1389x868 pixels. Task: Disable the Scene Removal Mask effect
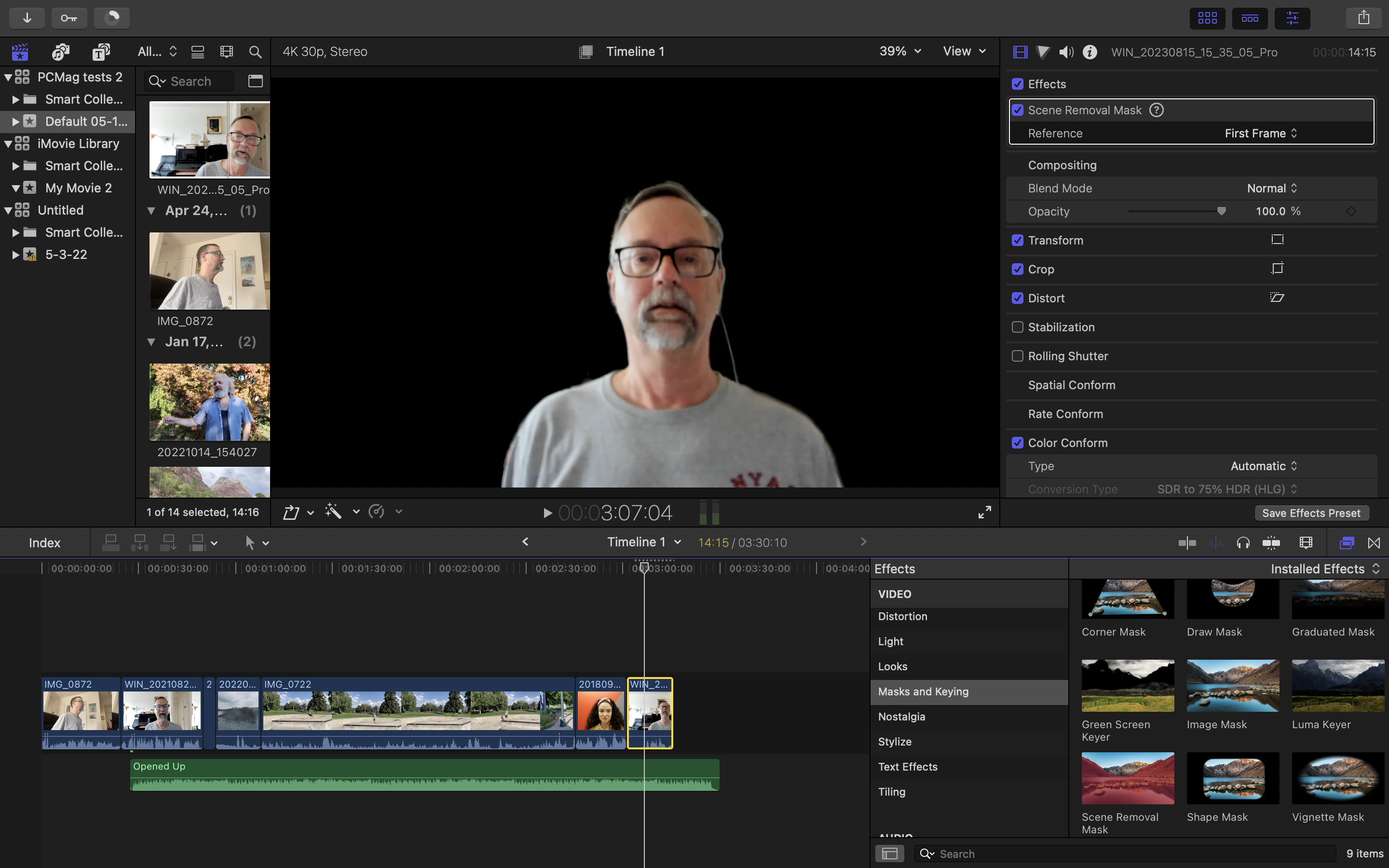point(1018,110)
